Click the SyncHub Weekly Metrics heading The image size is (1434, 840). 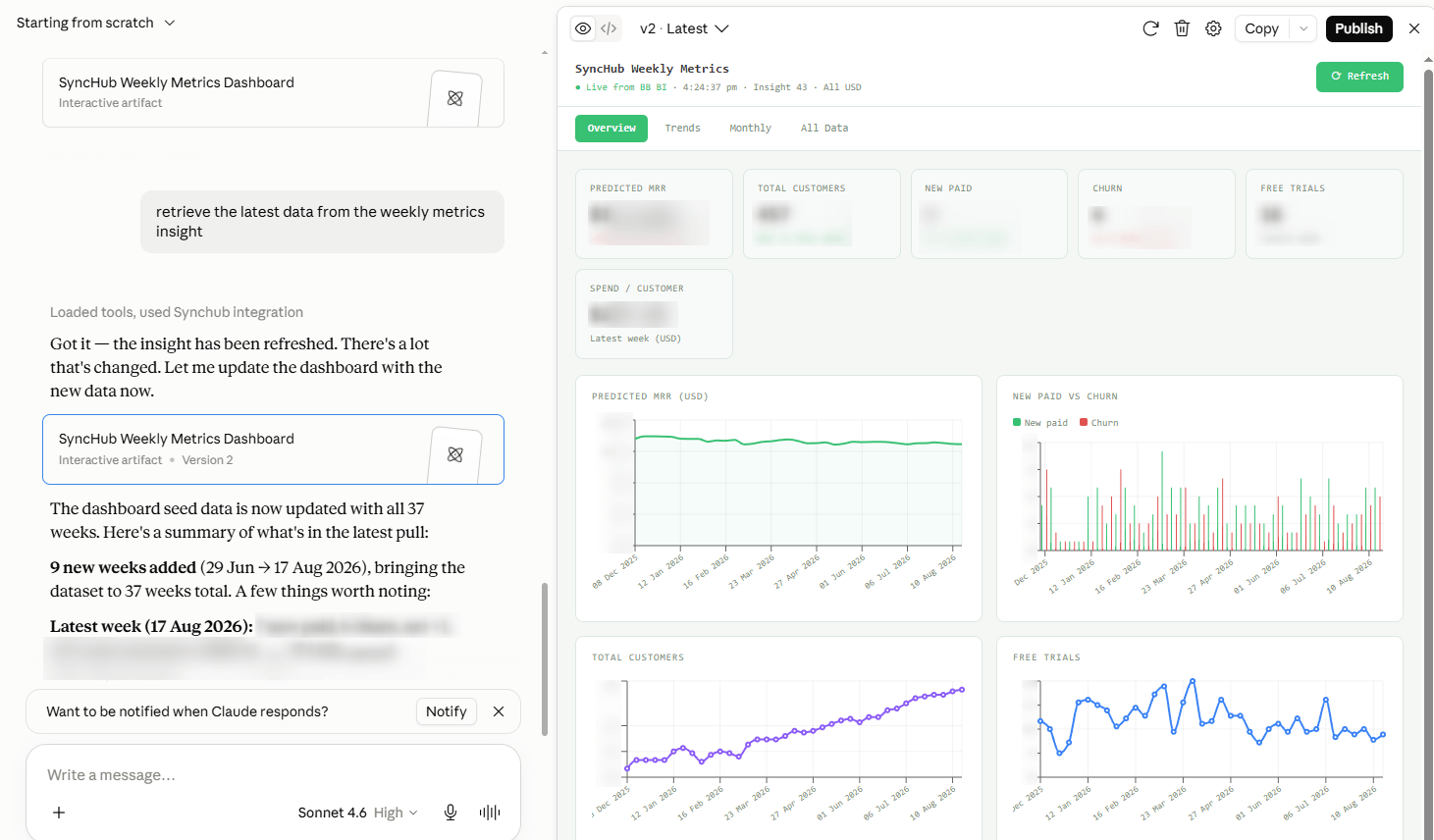(x=652, y=69)
